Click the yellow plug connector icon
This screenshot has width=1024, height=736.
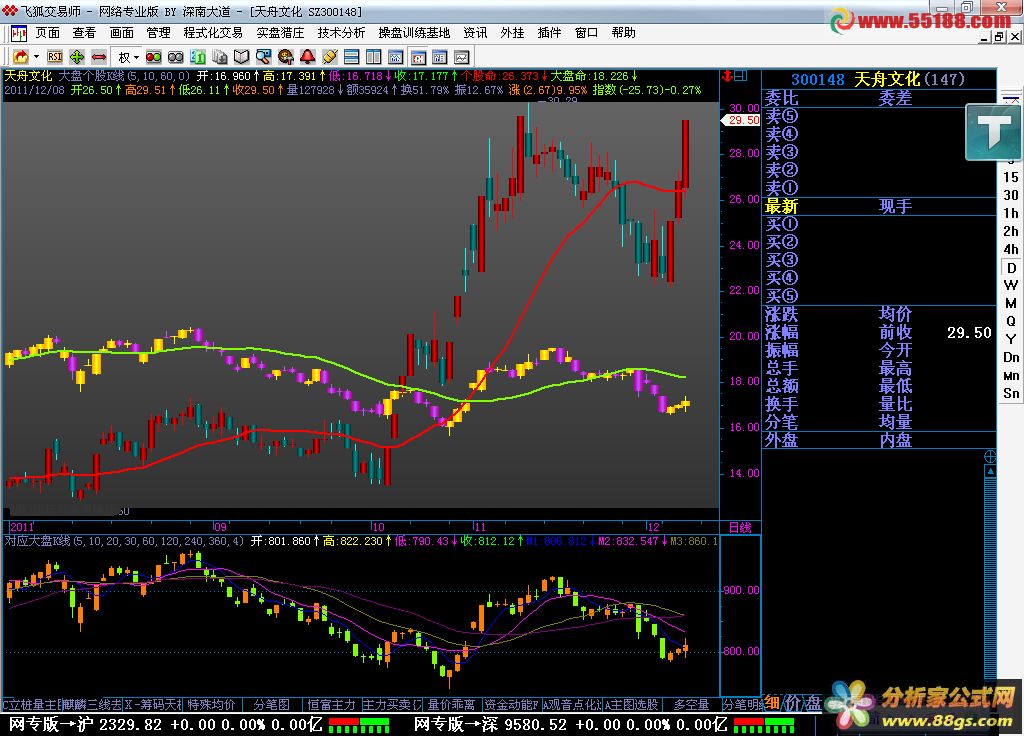(x=330, y=57)
